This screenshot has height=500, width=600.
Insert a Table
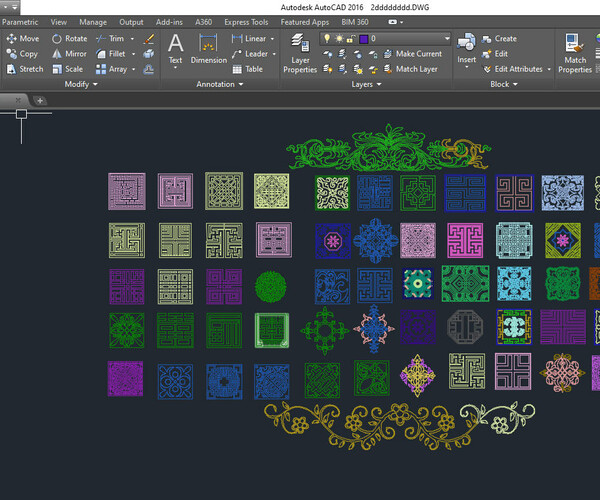pyautogui.click(x=248, y=69)
